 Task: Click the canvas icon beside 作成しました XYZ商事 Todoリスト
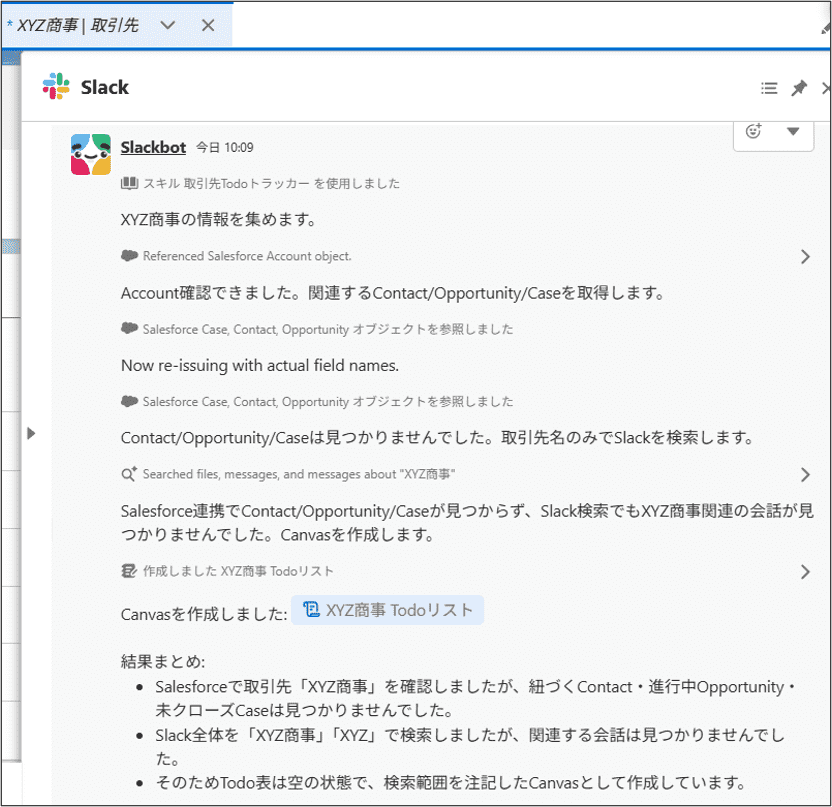click(x=129, y=571)
